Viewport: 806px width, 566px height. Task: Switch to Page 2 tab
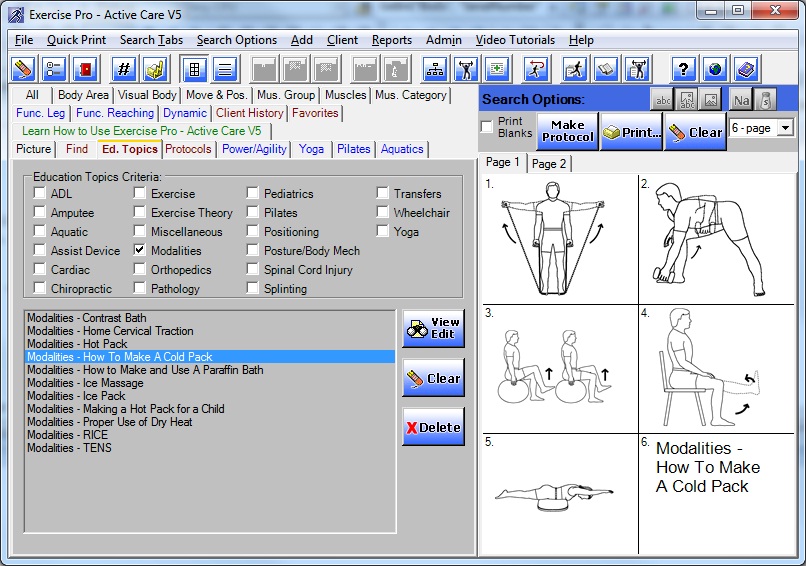[548, 164]
